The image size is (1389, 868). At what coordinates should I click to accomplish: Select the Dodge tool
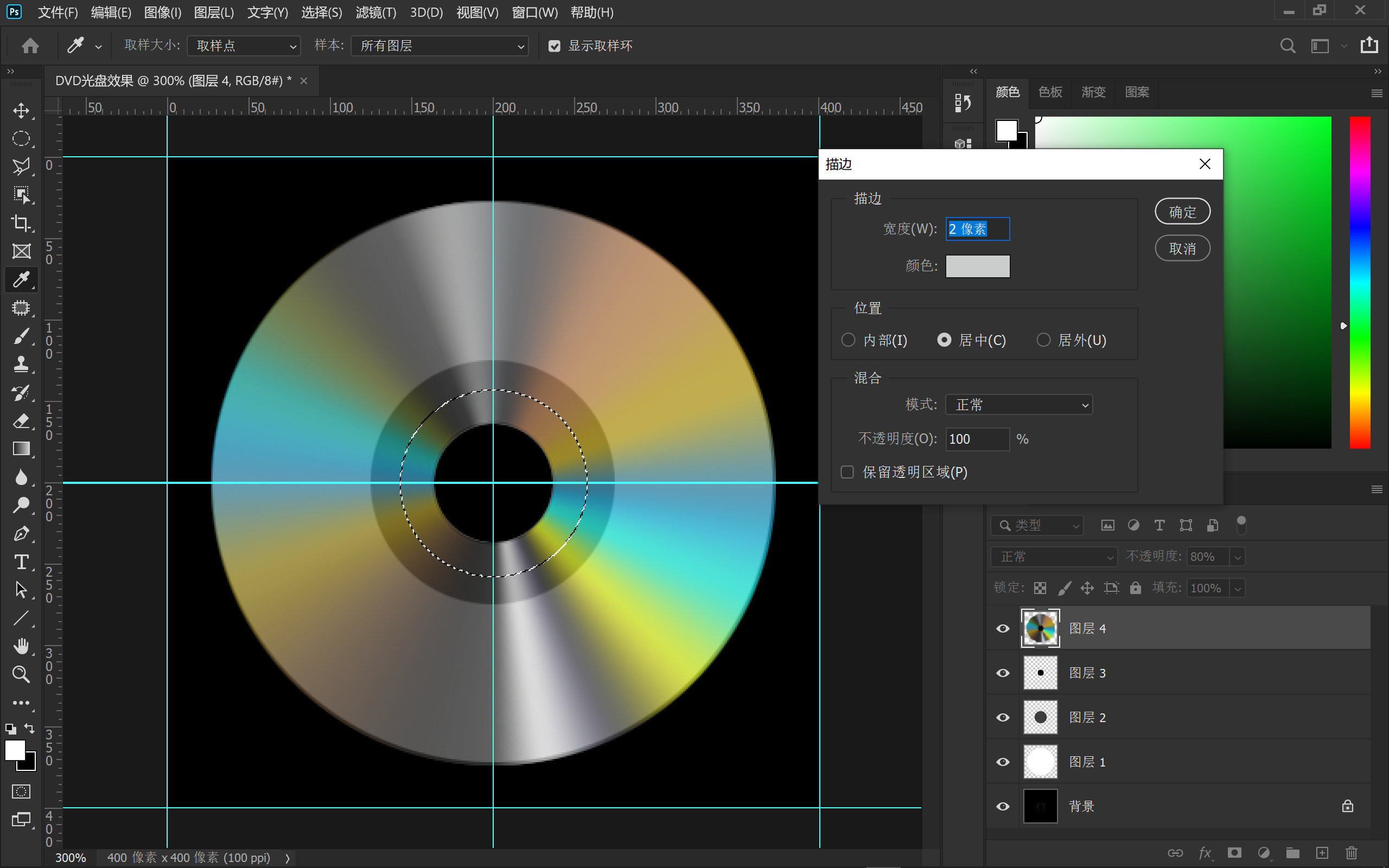coord(21,505)
